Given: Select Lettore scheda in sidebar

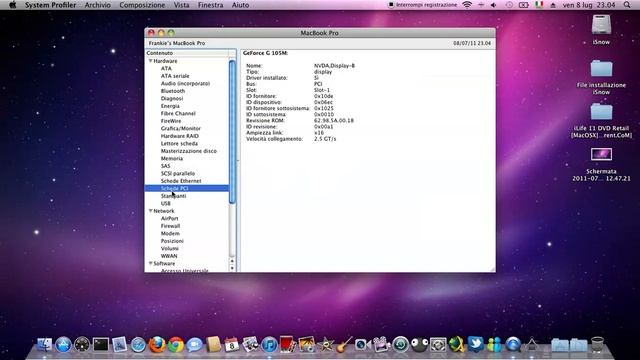Looking at the screenshot, I should coord(179,143).
